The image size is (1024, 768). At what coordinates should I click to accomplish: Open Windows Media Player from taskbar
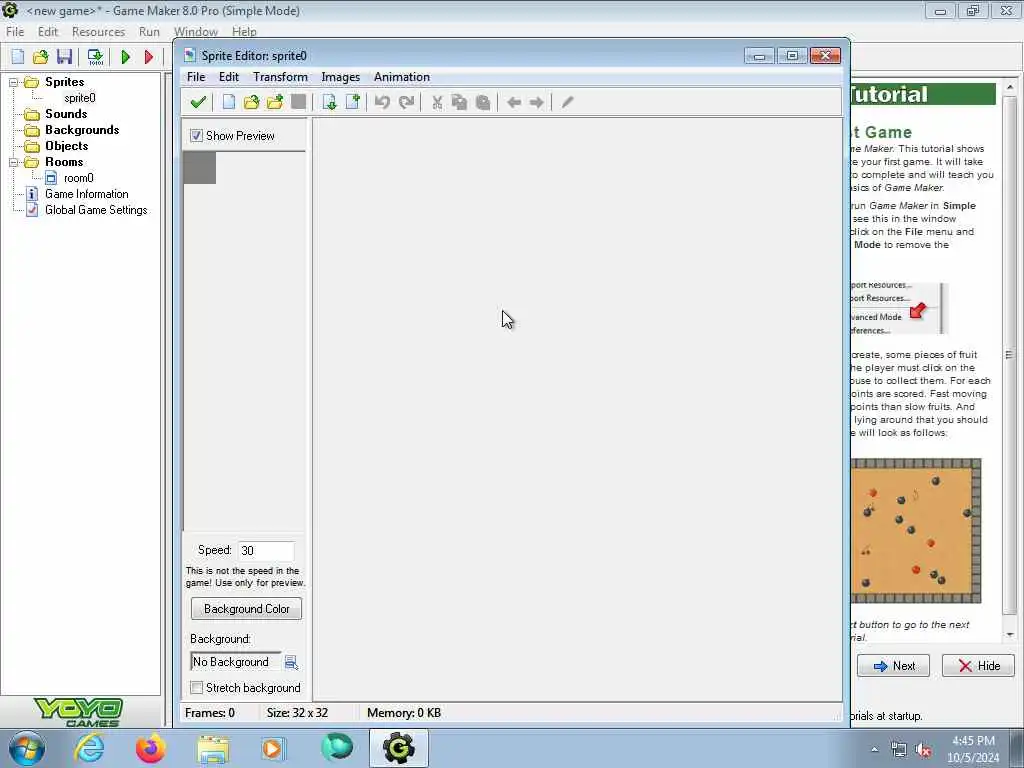(x=273, y=748)
